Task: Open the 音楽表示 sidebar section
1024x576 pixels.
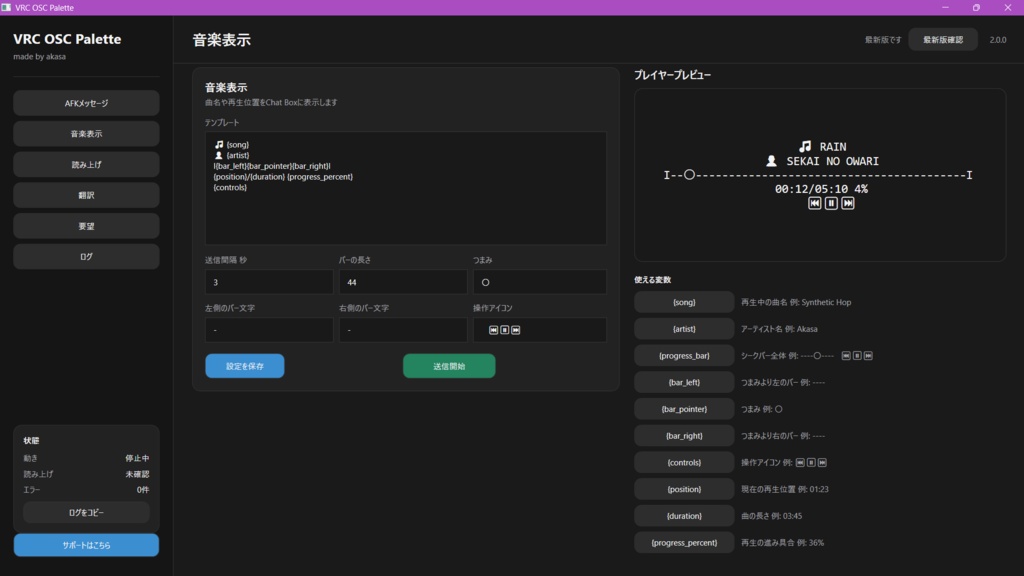Action: point(86,134)
